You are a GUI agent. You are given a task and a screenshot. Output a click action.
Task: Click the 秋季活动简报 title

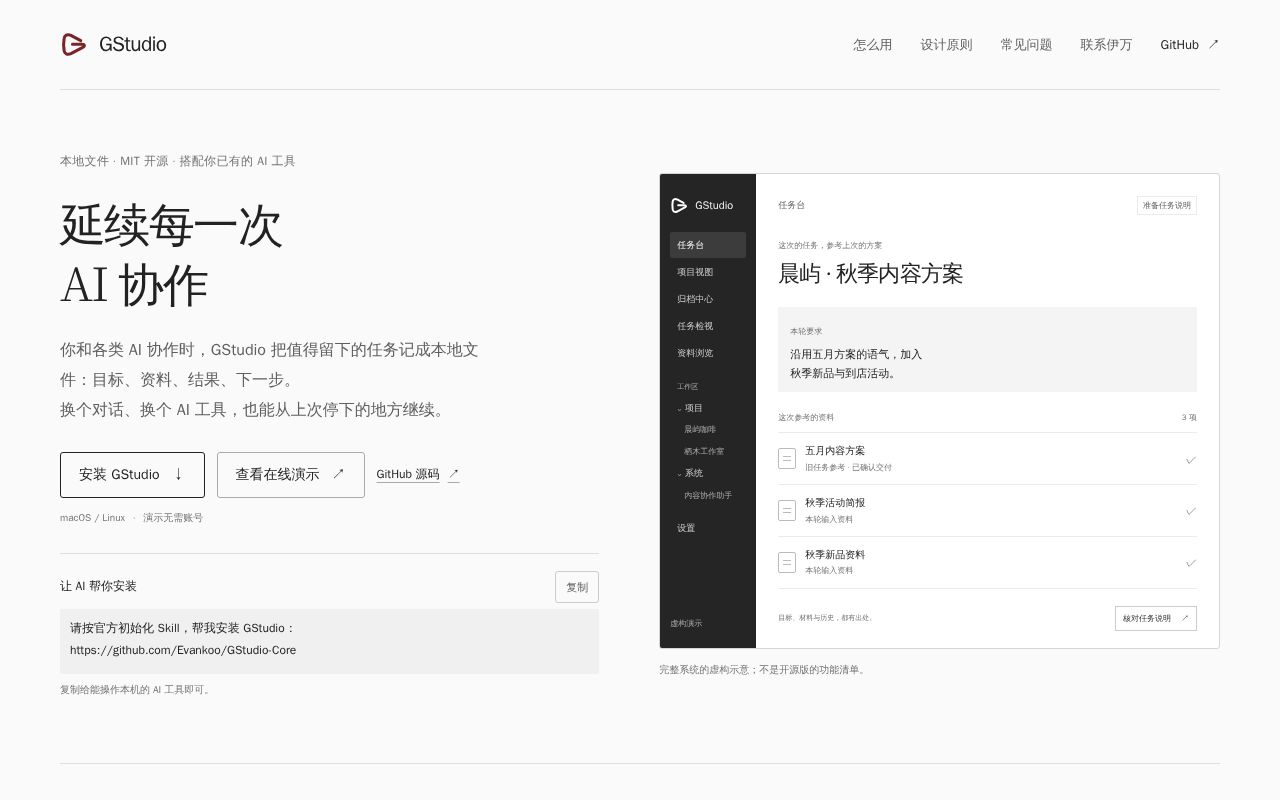[x=835, y=503]
